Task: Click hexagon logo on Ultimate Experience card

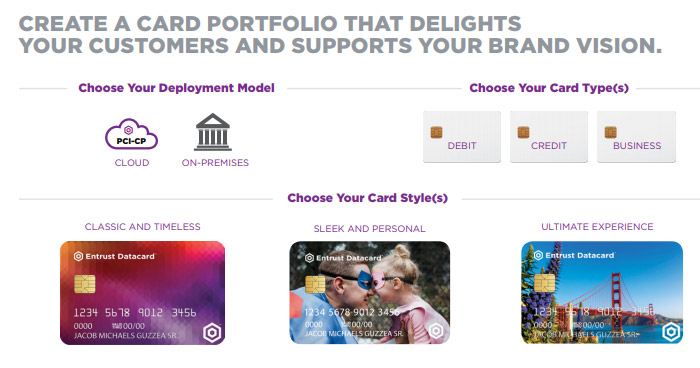Action: click(x=671, y=332)
